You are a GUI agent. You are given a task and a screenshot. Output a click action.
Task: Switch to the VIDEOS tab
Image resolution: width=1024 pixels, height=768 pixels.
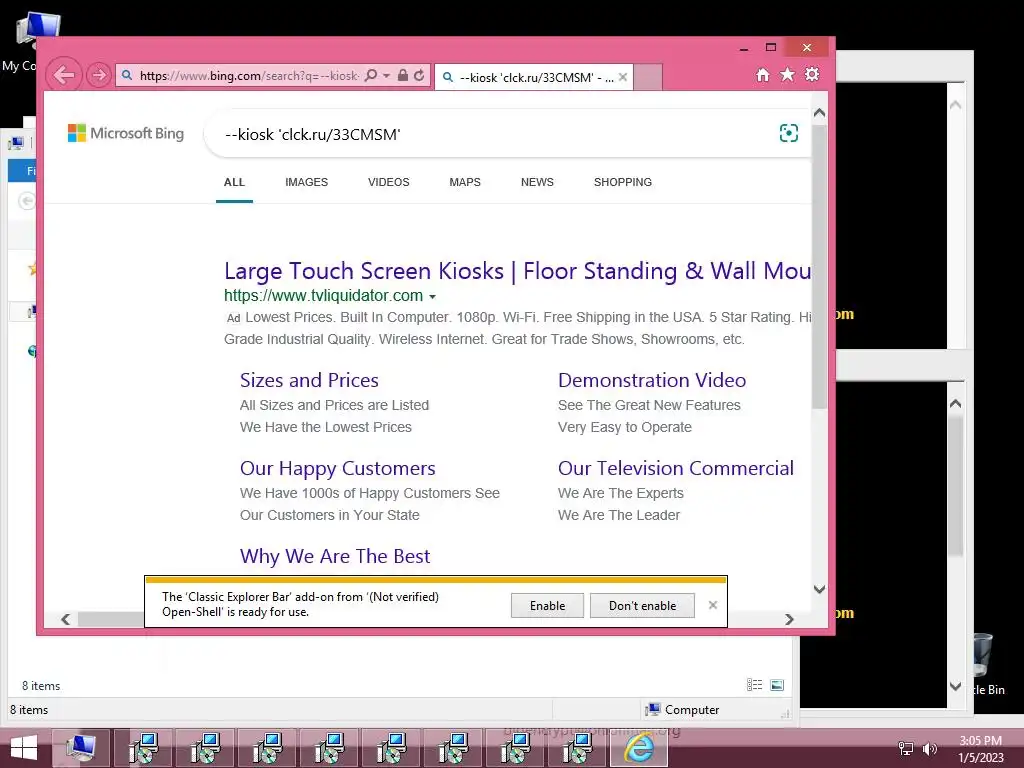(389, 182)
